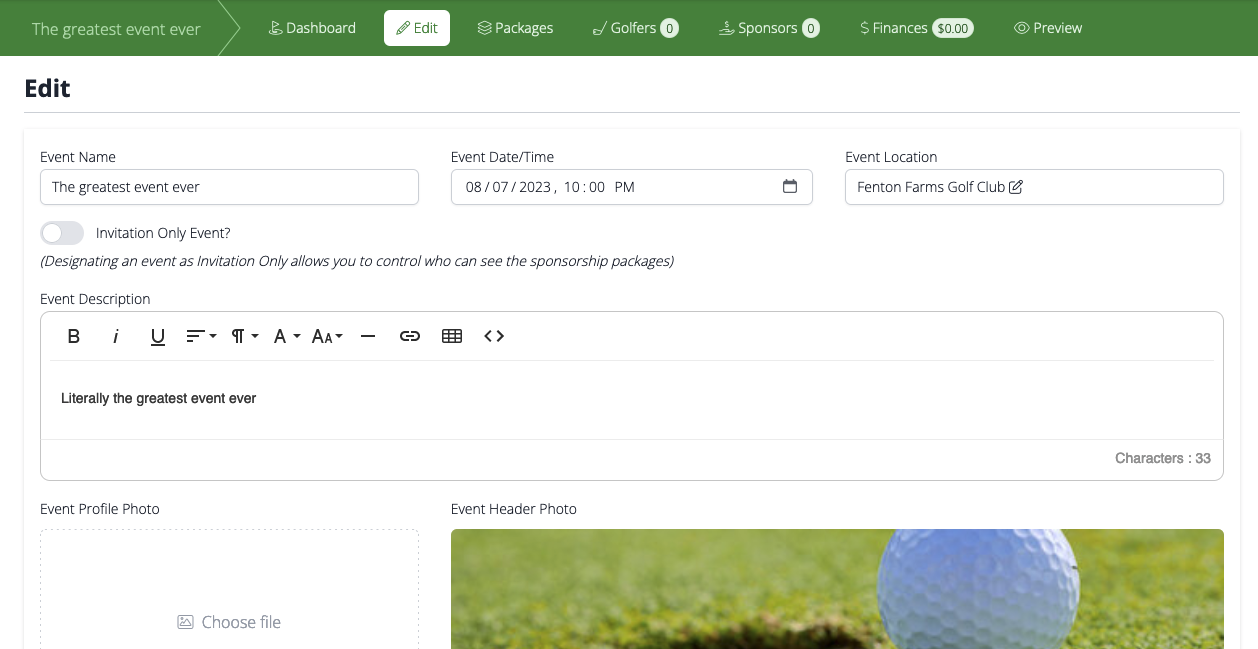
Task: Insert a horizontal line in description
Action: [368, 336]
